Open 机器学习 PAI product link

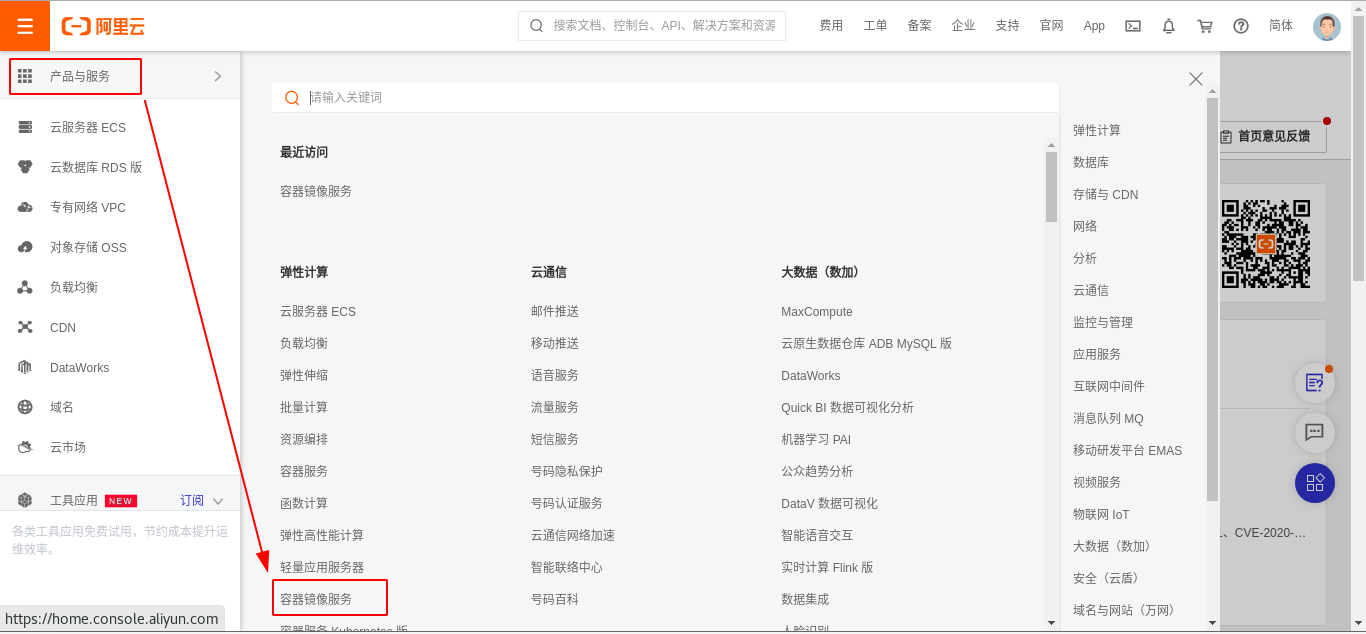click(x=816, y=439)
